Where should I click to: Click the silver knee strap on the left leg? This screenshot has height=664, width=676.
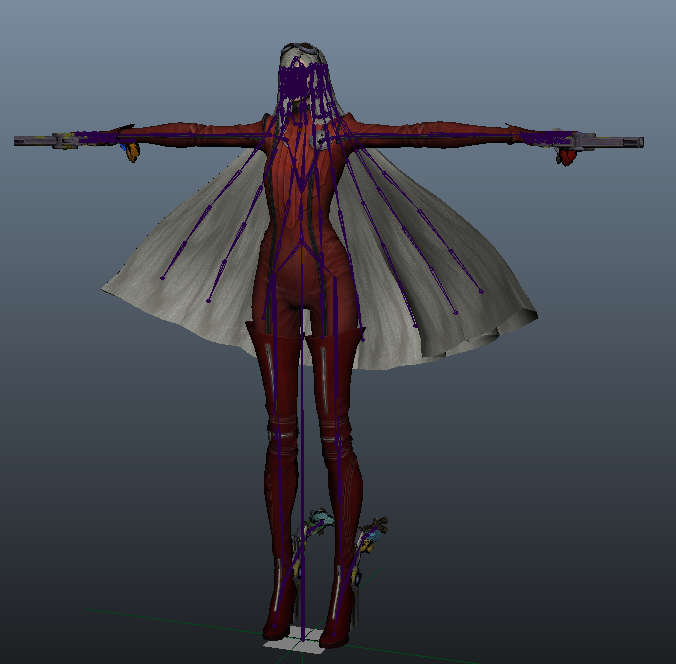pos(281,433)
